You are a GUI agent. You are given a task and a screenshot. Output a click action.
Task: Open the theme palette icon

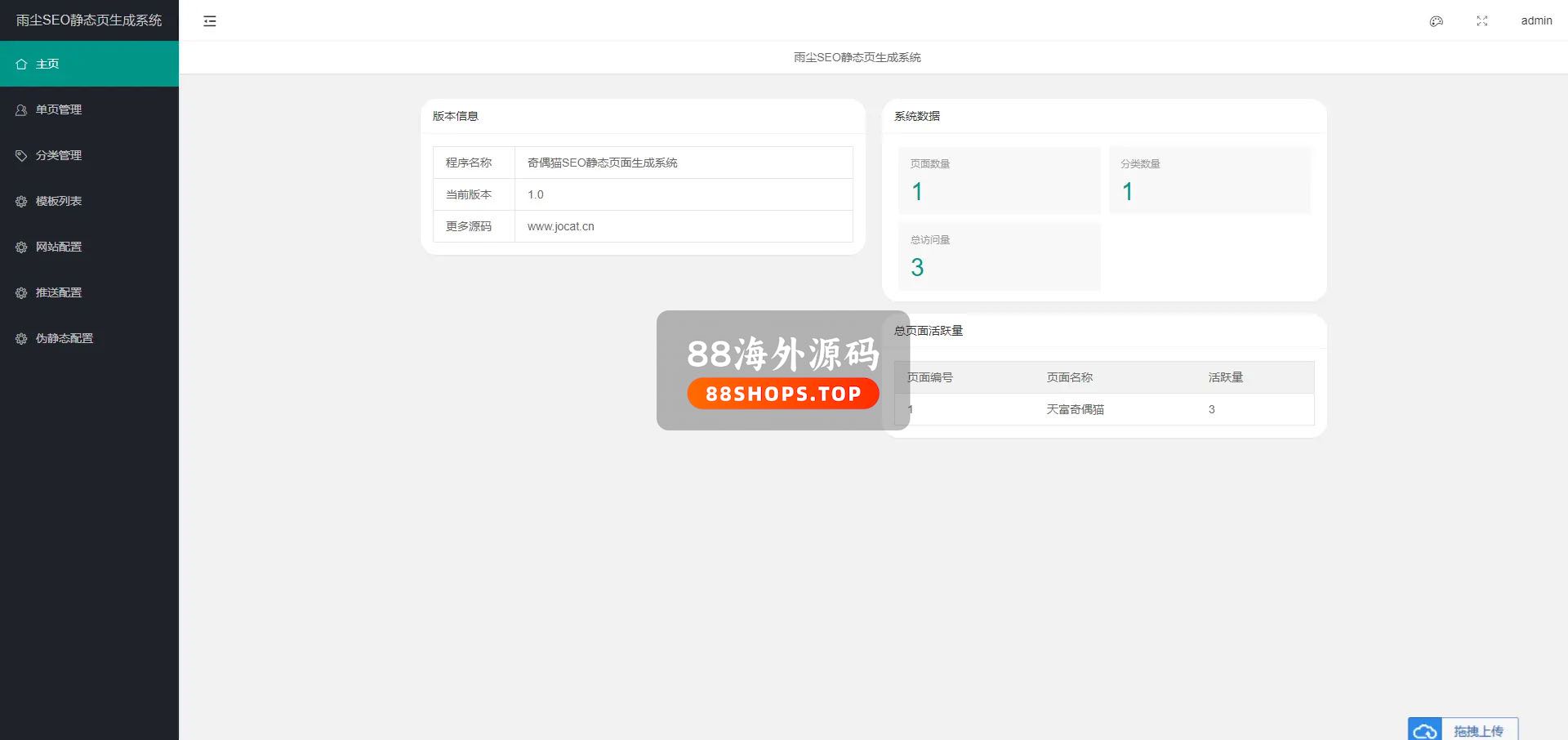coord(1436,21)
